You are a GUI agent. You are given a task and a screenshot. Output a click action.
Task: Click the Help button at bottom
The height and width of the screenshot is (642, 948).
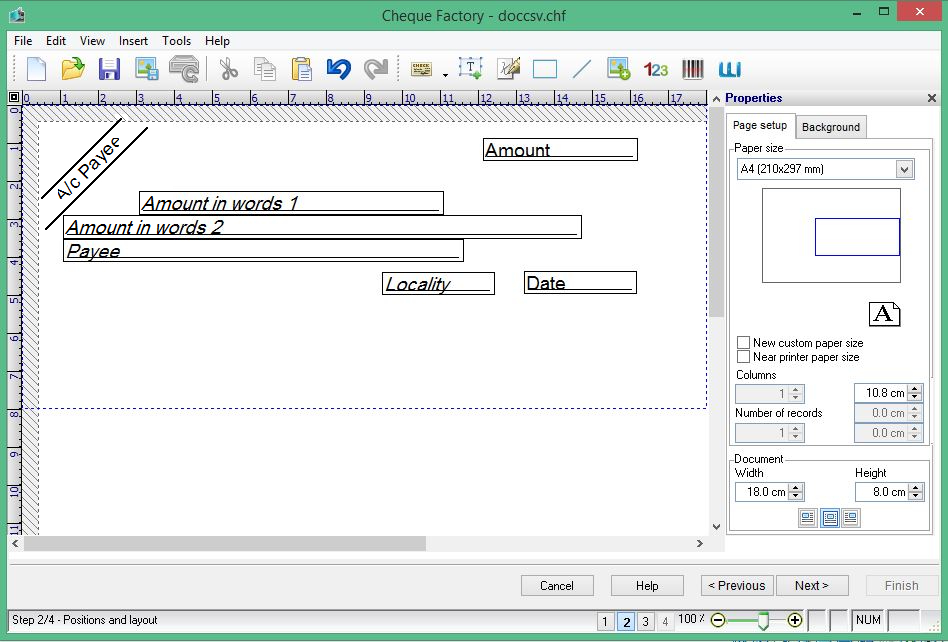pyautogui.click(x=647, y=586)
